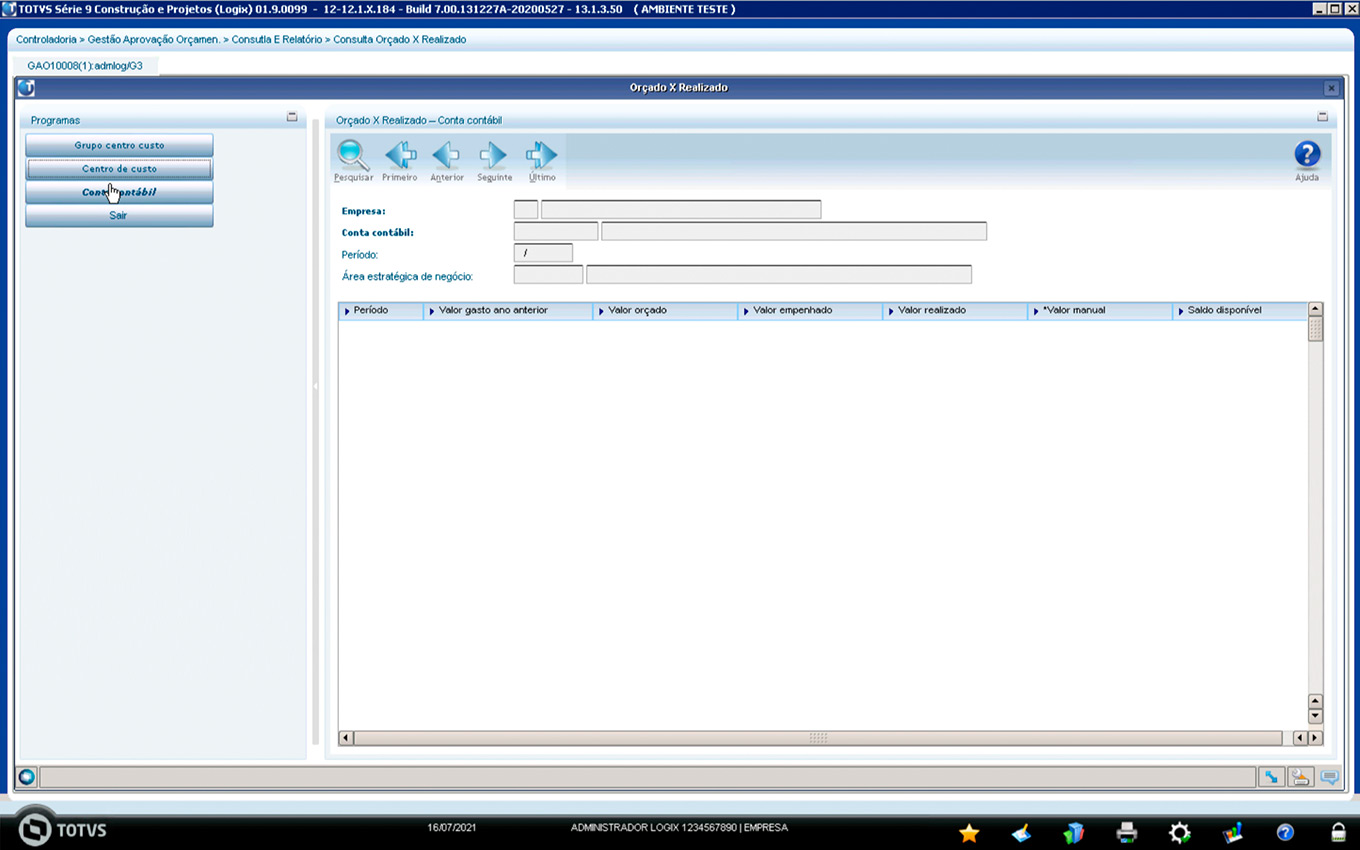
Task: Click the yellow star favorites icon
Action: pyautogui.click(x=969, y=832)
